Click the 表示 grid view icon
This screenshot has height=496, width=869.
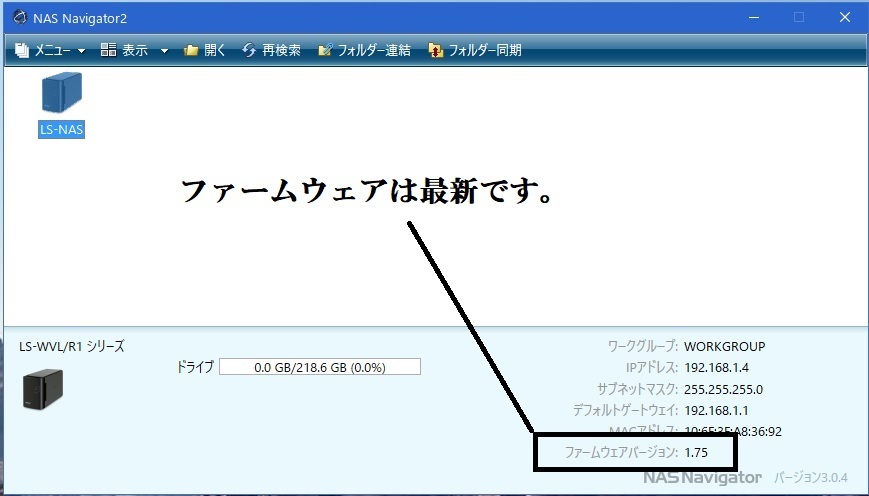coord(108,50)
